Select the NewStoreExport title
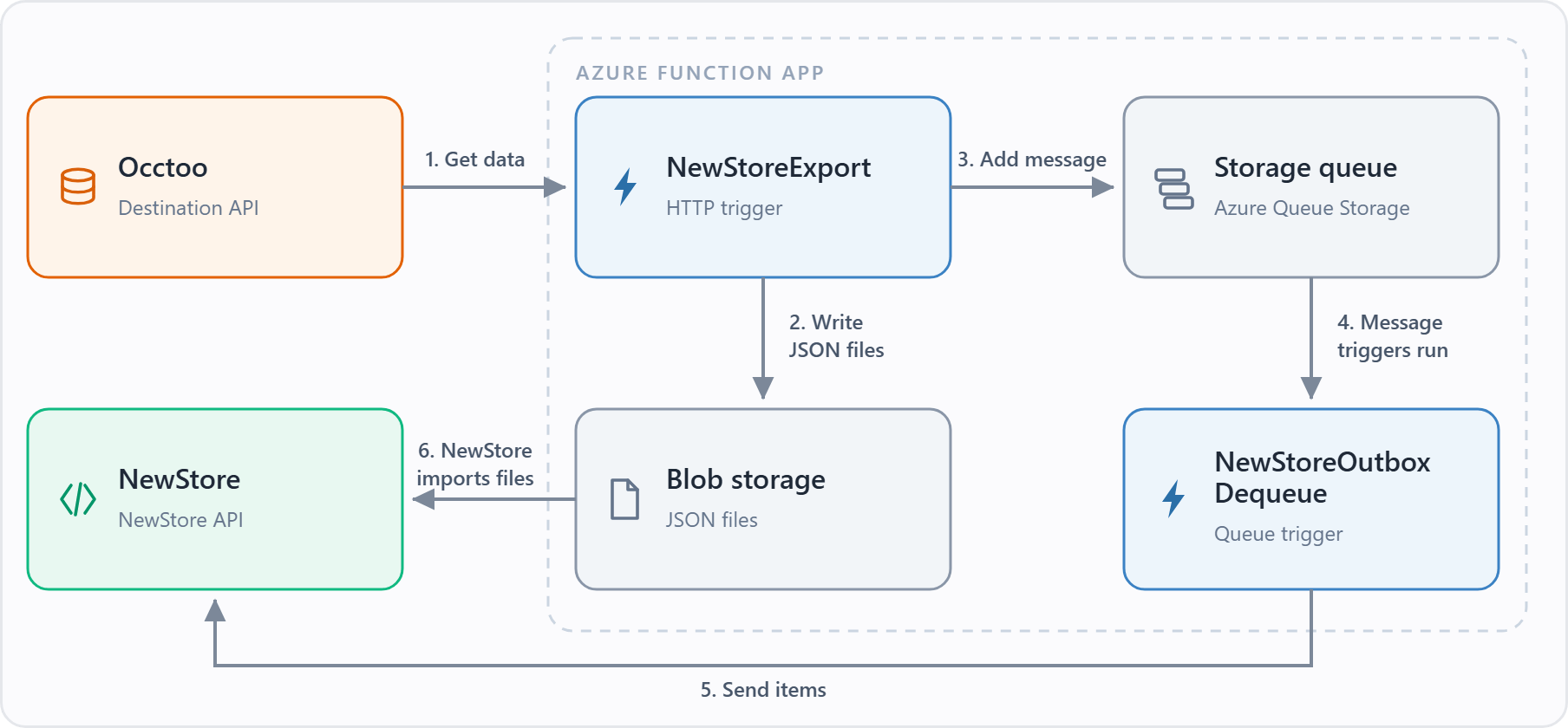 tap(768, 167)
